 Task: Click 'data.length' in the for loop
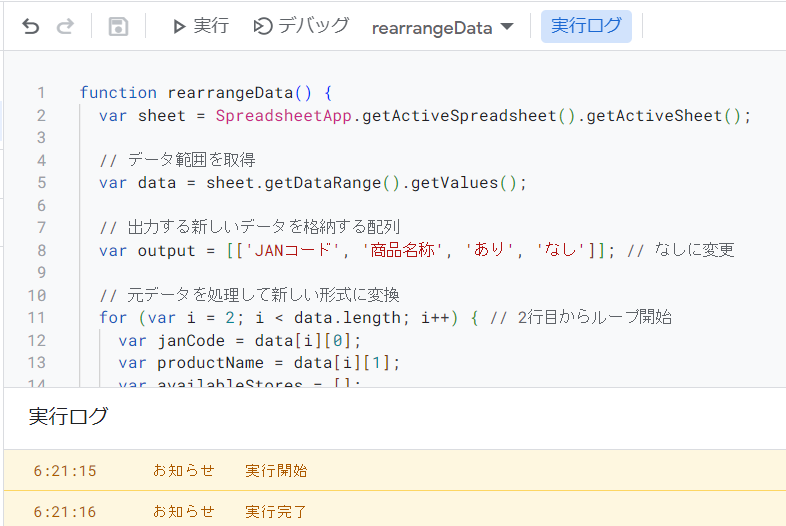pos(347,317)
